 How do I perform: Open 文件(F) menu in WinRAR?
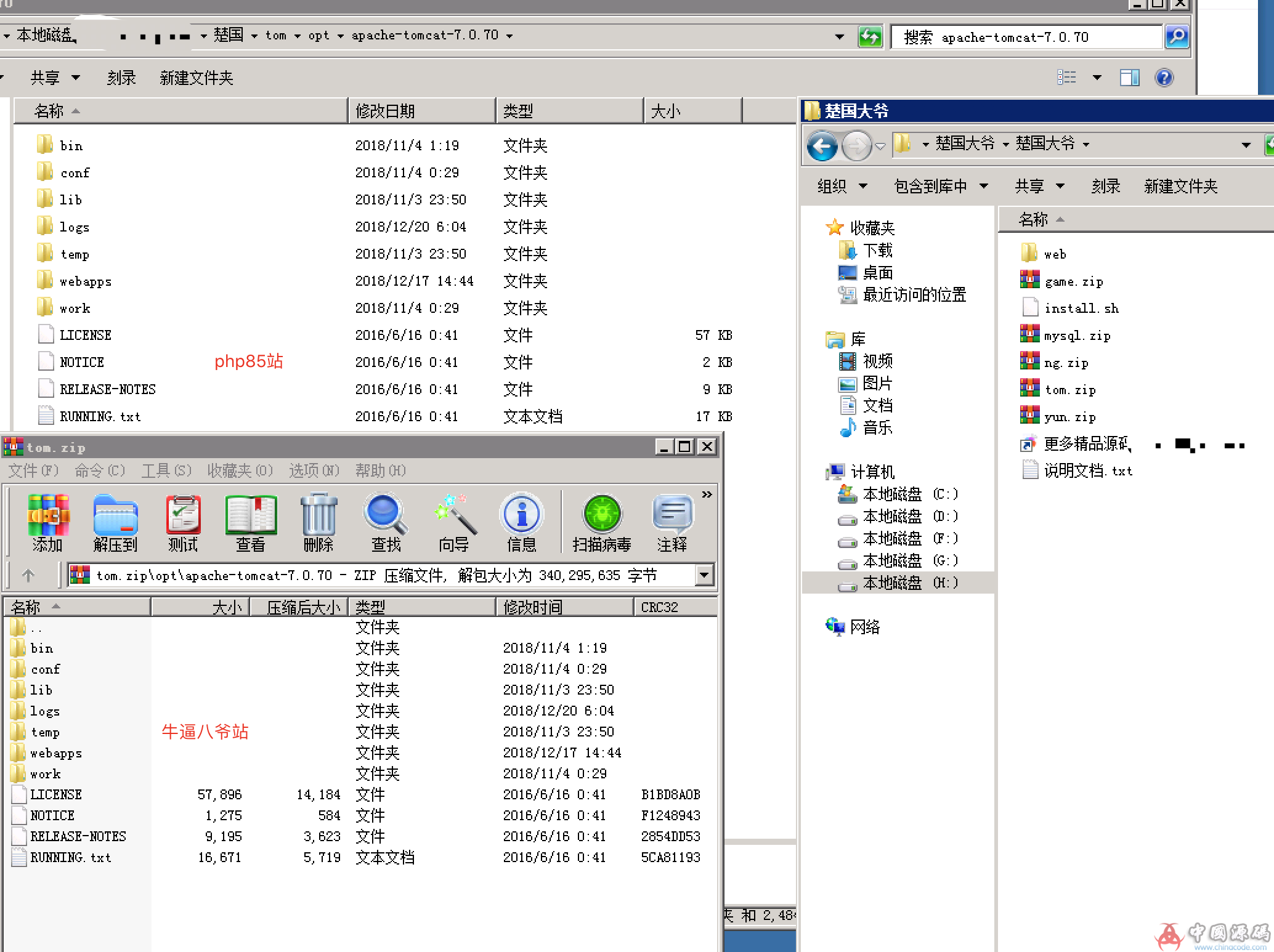pos(33,470)
